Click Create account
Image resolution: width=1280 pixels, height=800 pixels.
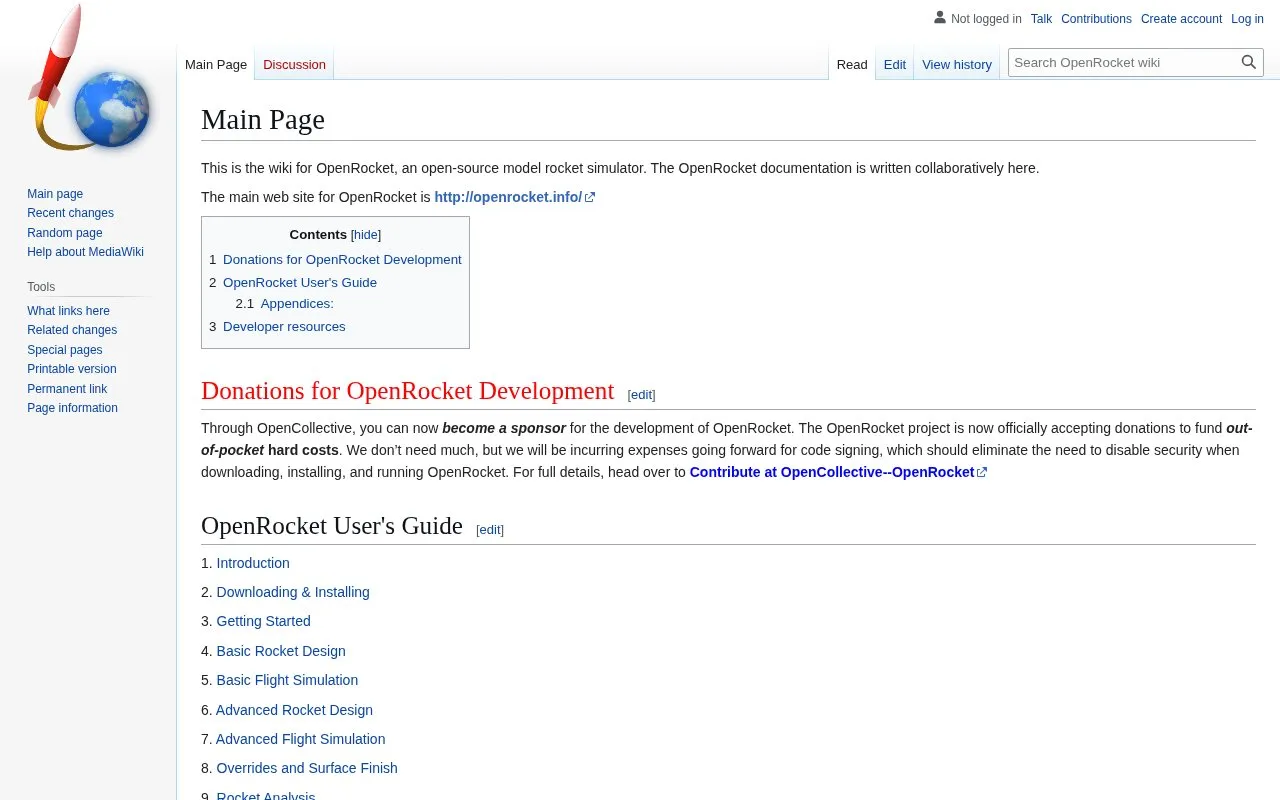pos(1181,19)
